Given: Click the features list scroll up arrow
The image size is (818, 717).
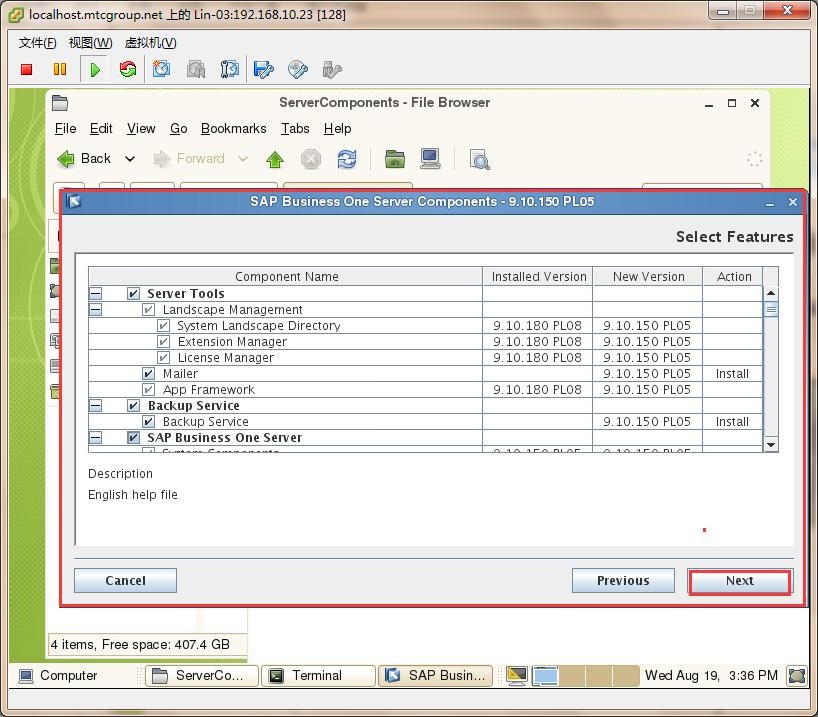Looking at the screenshot, I should point(771,293).
